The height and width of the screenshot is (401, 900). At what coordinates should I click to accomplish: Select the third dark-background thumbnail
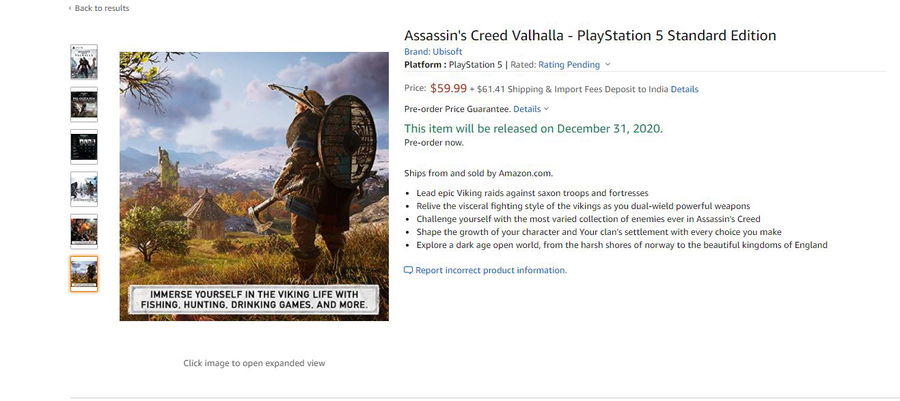point(84,147)
